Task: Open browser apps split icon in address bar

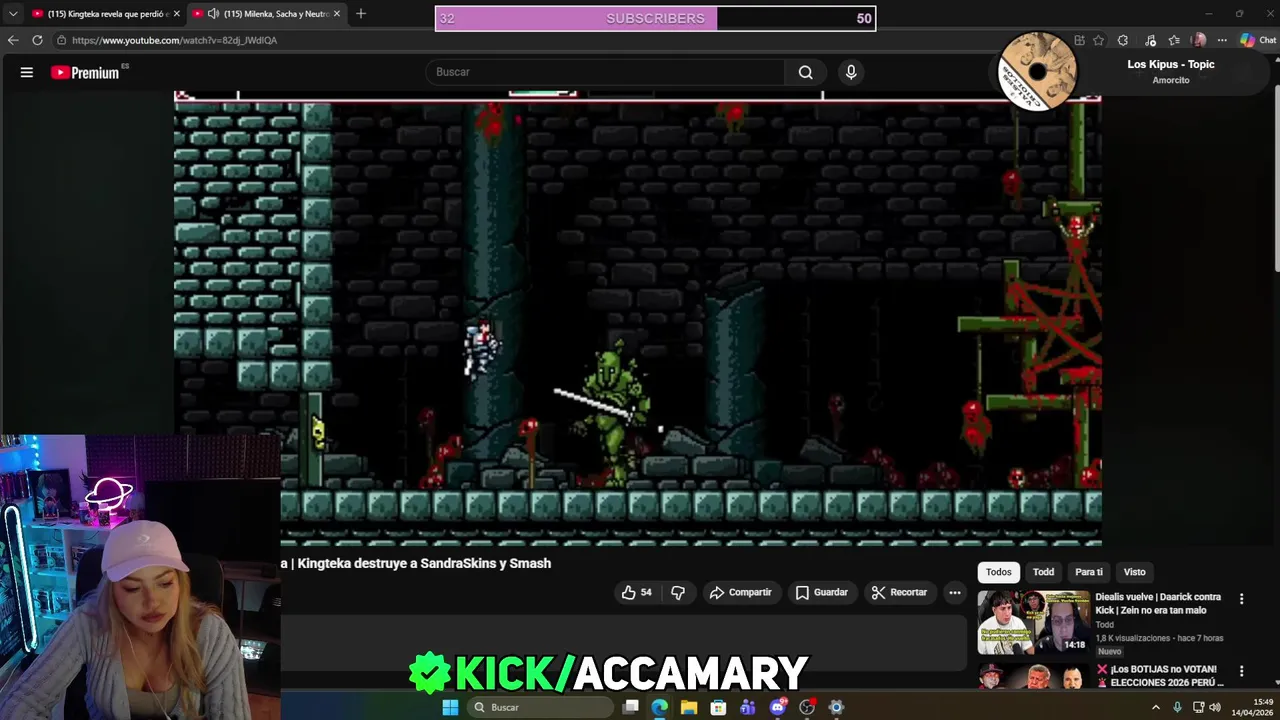Action: 1079,40
